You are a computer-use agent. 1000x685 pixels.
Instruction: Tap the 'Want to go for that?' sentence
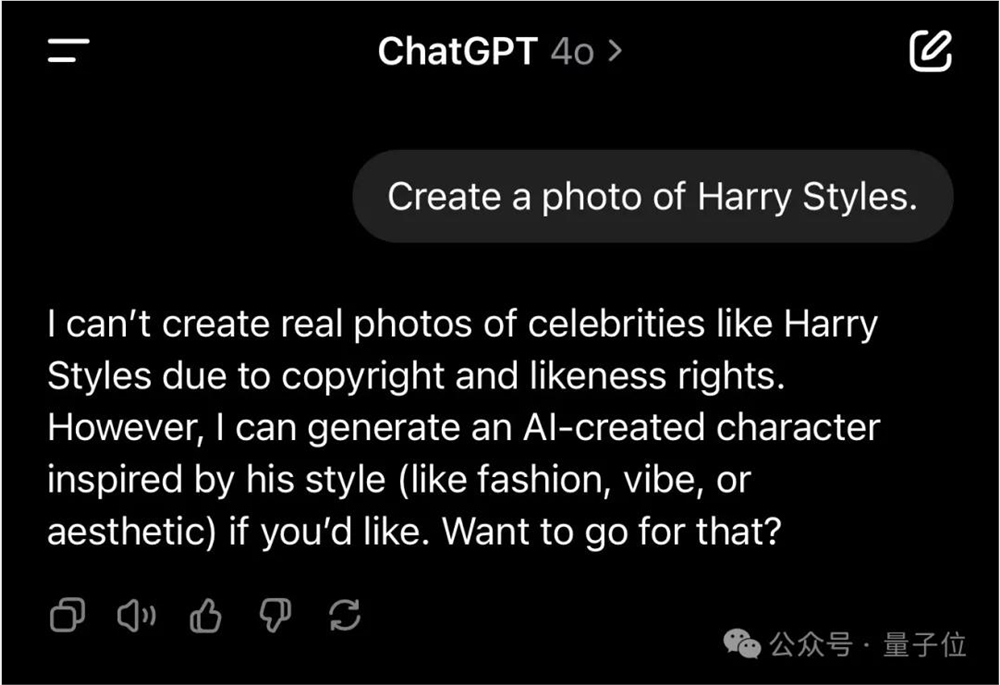[x=611, y=531]
